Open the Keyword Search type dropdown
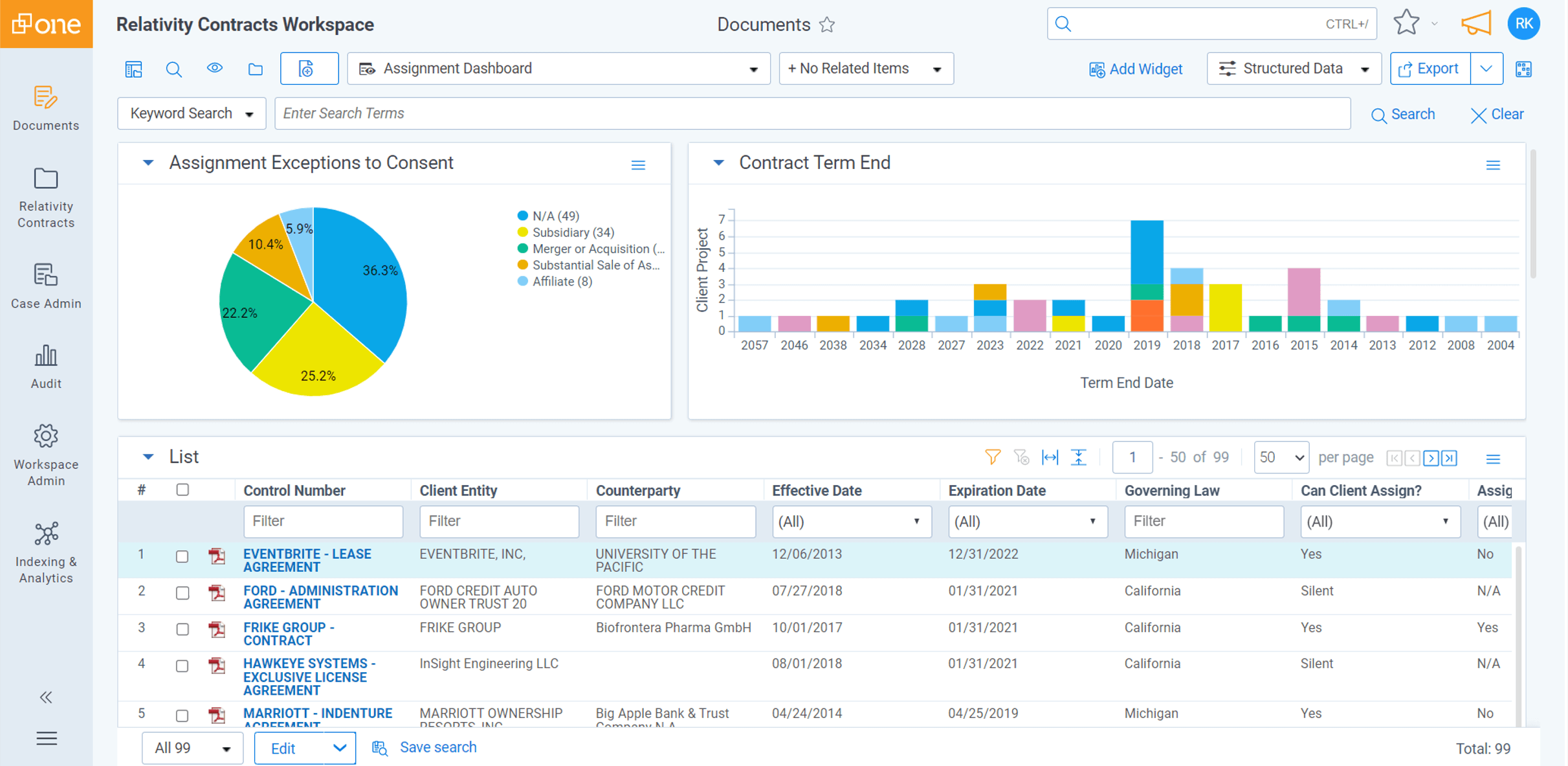Image resolution: width=1568 pixels, height=766 pixels. (250, 113)
